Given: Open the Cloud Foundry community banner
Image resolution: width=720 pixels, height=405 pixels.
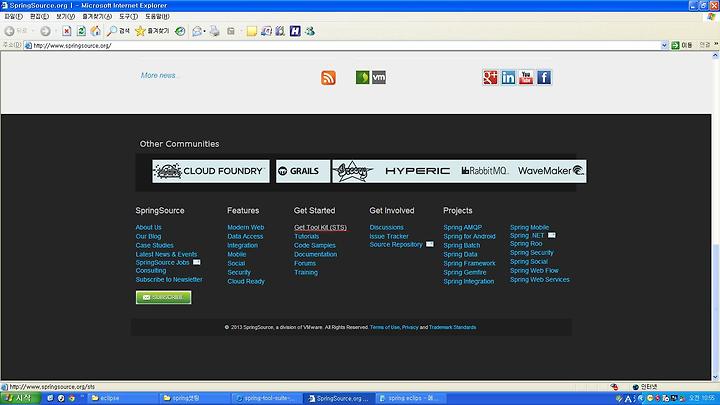Looking at the screenshot, I should pyautogui.click(x=211, y=171).
